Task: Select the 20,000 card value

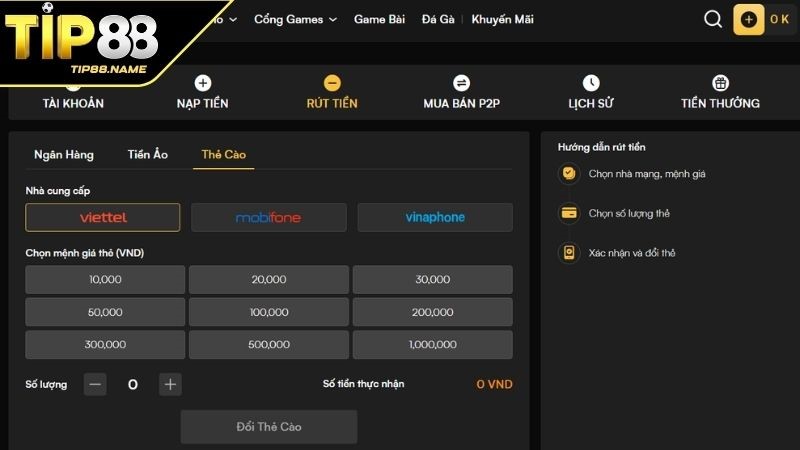Action: point(269,280)
